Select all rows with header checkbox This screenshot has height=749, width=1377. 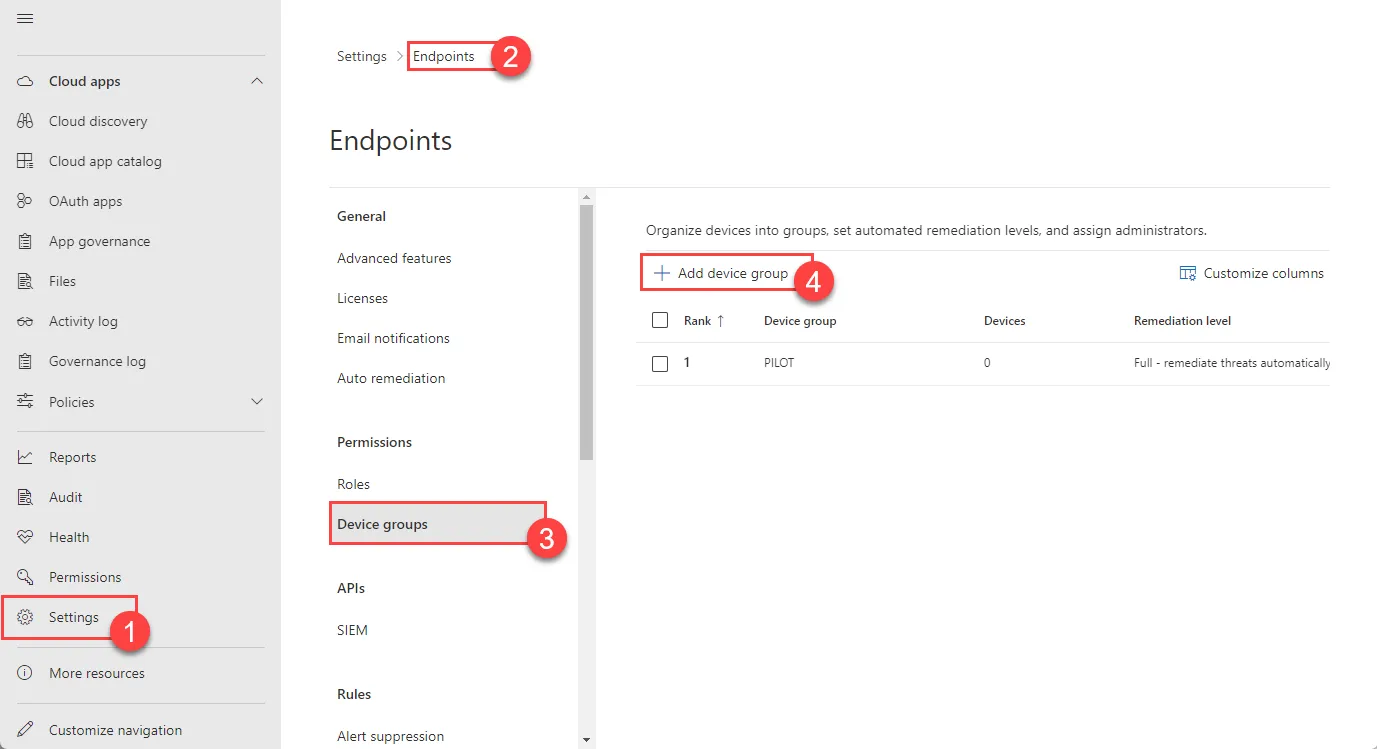tap(659, 320)
